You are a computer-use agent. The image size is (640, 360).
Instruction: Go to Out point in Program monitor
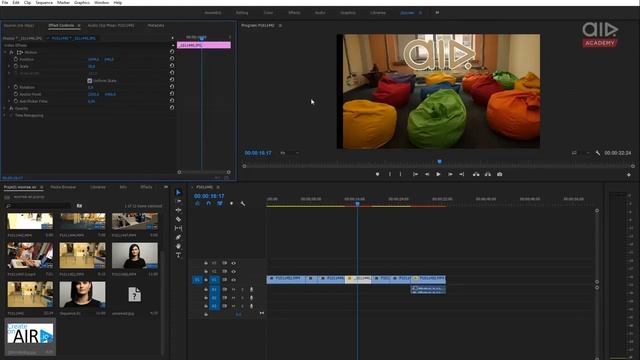[x=462, y=174]
